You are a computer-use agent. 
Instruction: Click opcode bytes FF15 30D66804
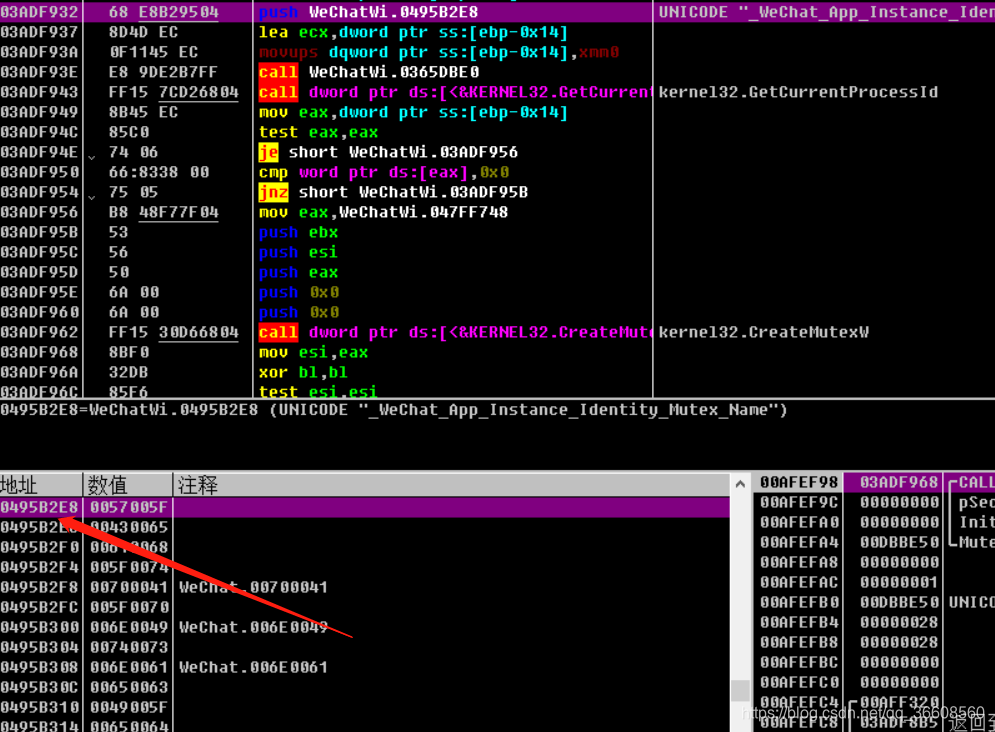pos(173,332)
